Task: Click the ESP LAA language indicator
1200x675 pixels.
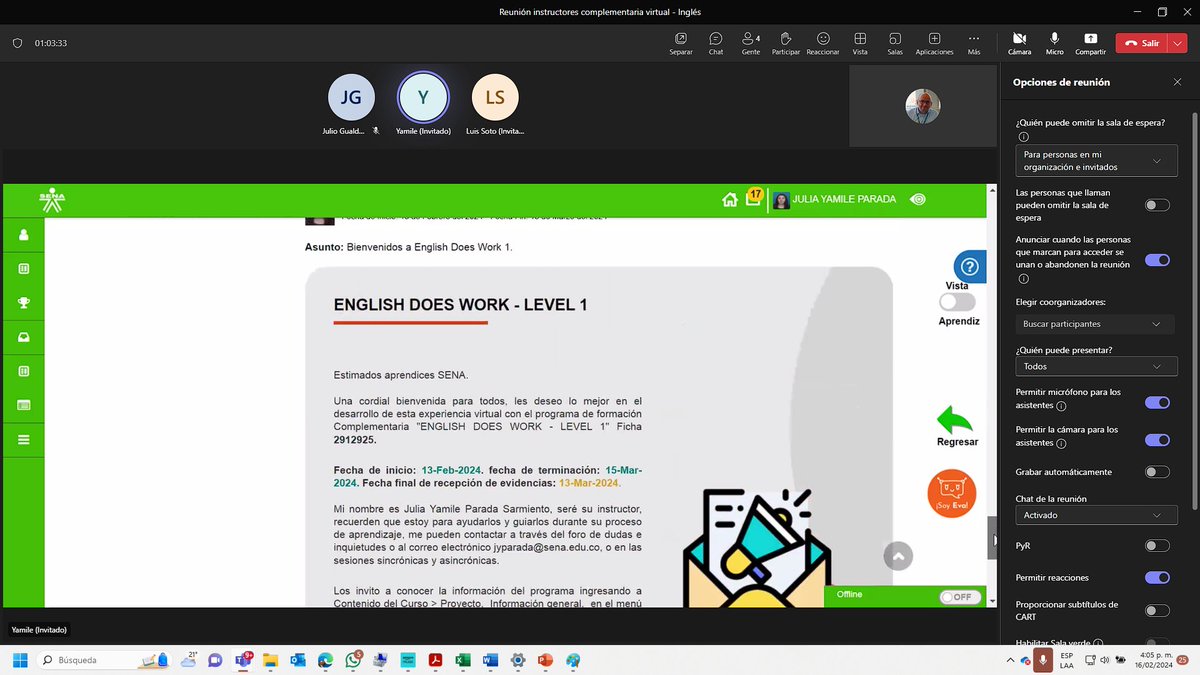Action: click(x=1067, y=660)
